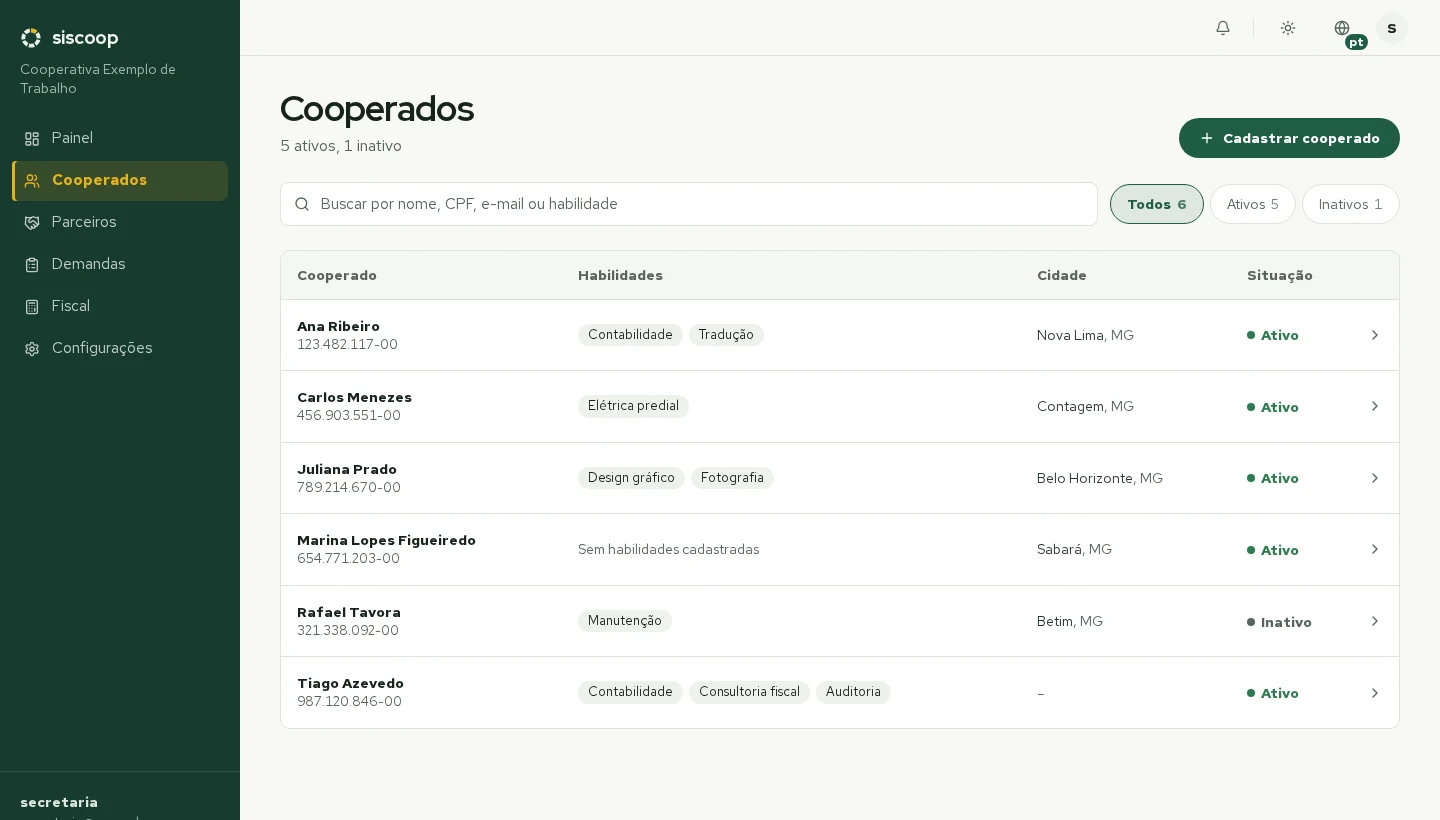Go to Parceiros section
Screen dimensions: 1440x820
[120, 223]
